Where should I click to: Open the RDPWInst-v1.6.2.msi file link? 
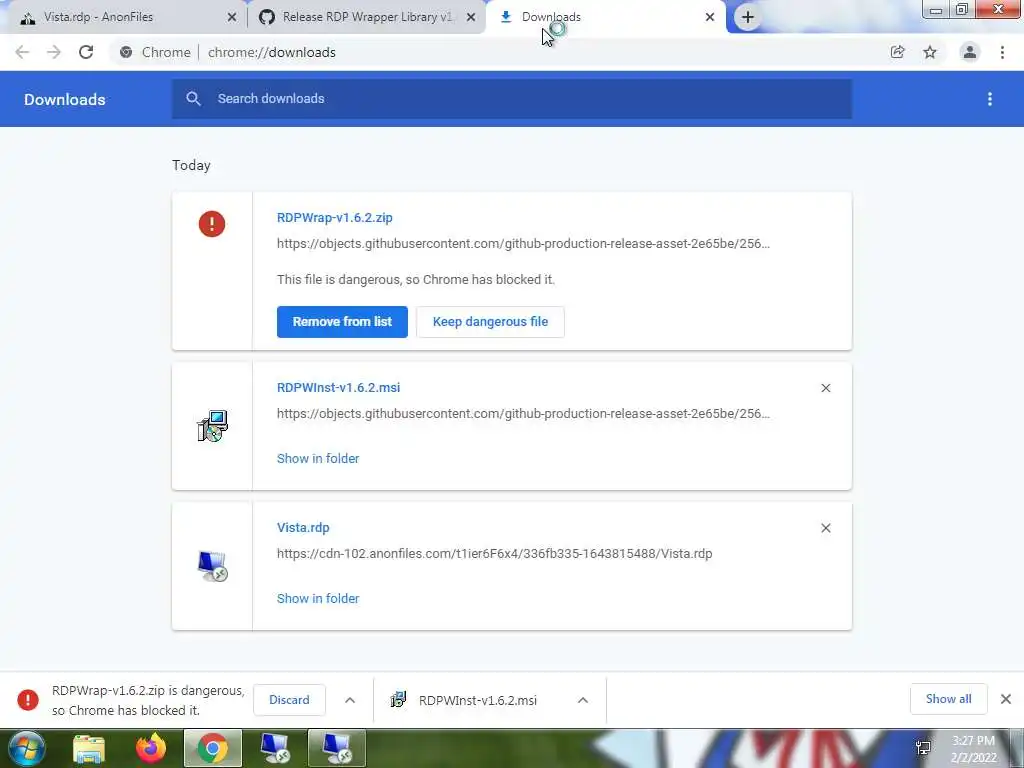click(338, 387)
